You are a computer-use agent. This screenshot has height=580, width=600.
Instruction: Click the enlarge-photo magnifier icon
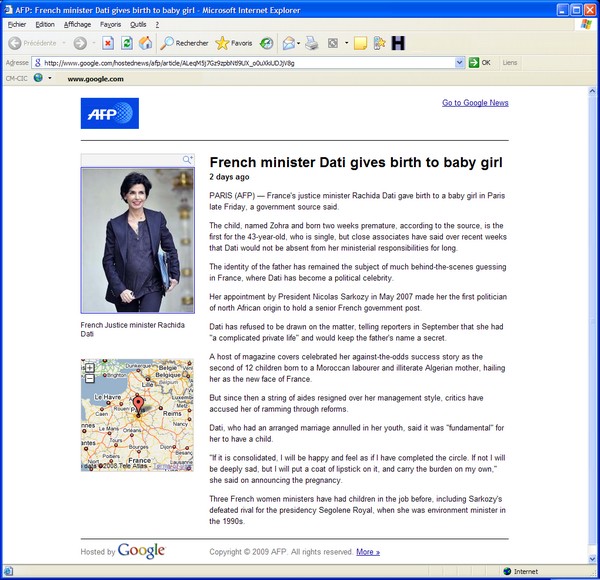(x=188, y=160)
